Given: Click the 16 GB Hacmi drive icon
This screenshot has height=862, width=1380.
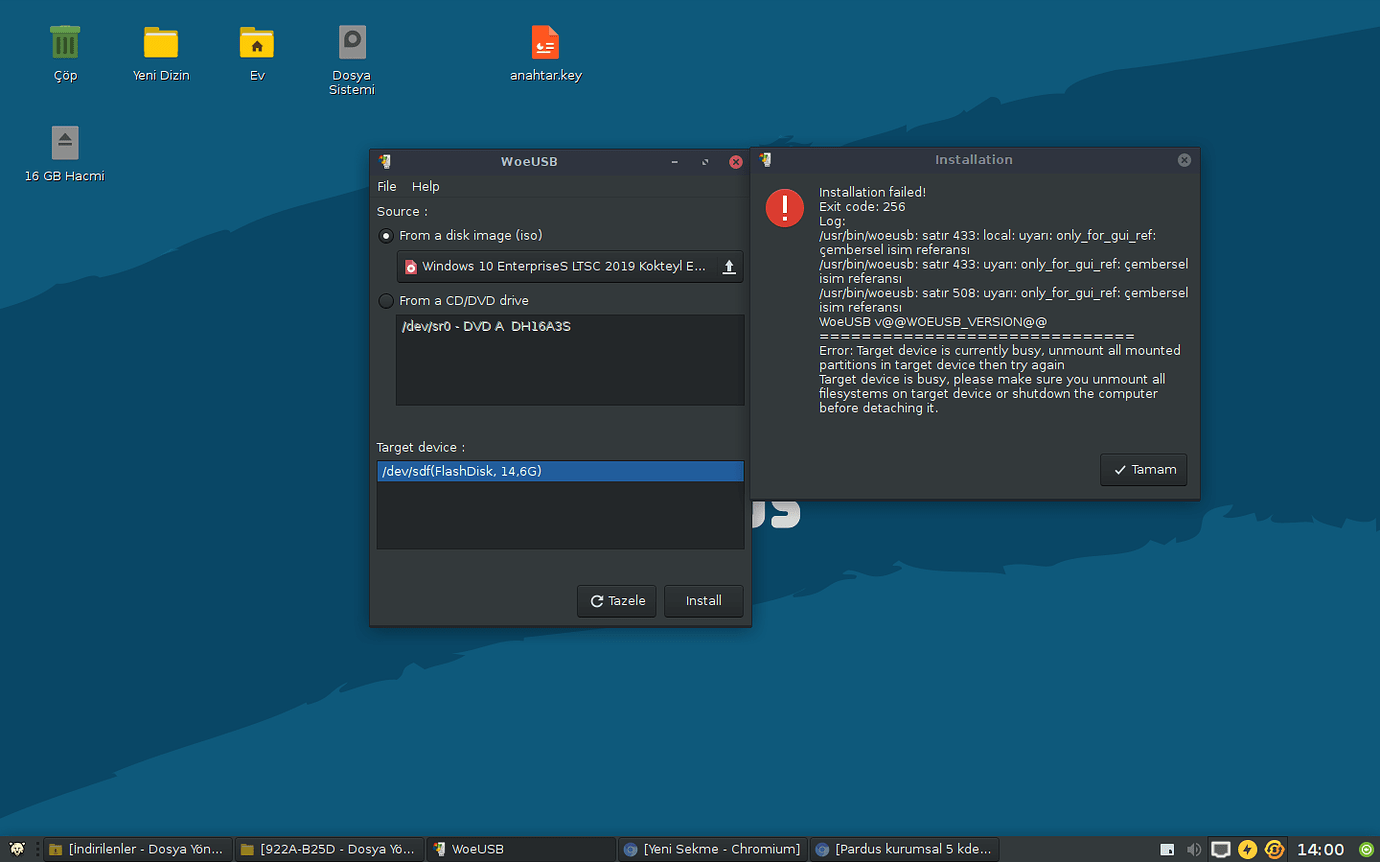Looking at the screenshot, I should tap(65, 143).
